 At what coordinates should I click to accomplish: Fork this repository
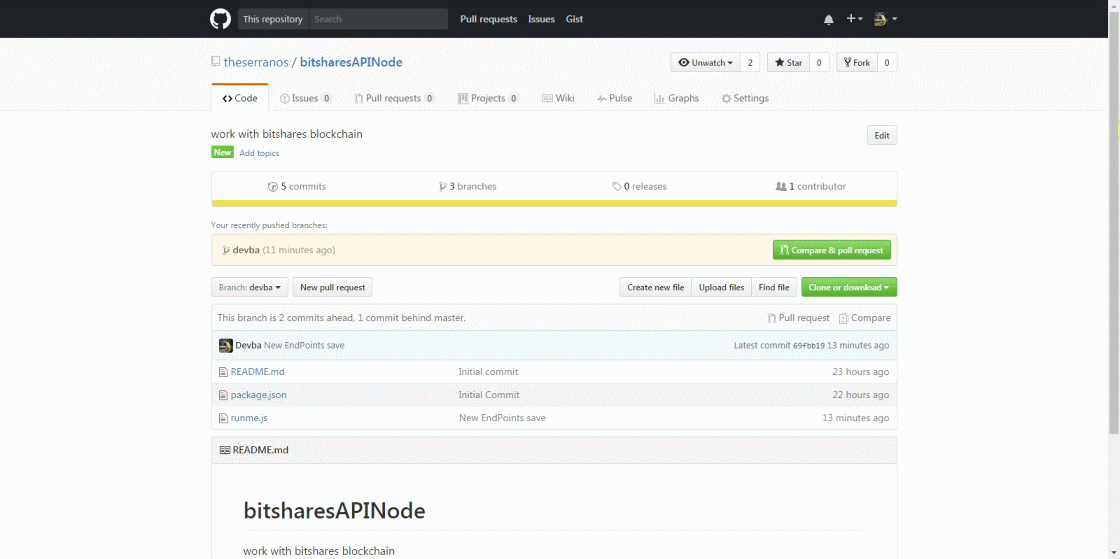856,63
